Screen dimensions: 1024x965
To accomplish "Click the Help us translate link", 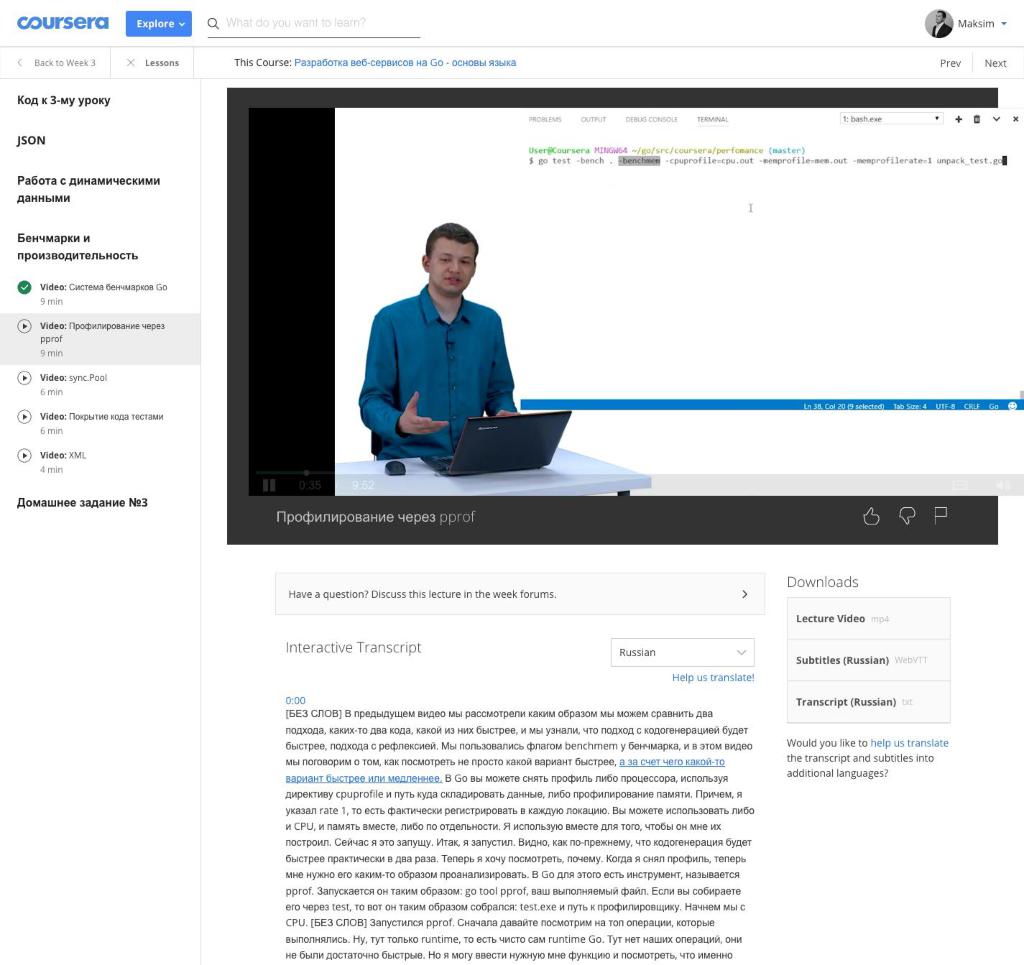I will [712, 677].
